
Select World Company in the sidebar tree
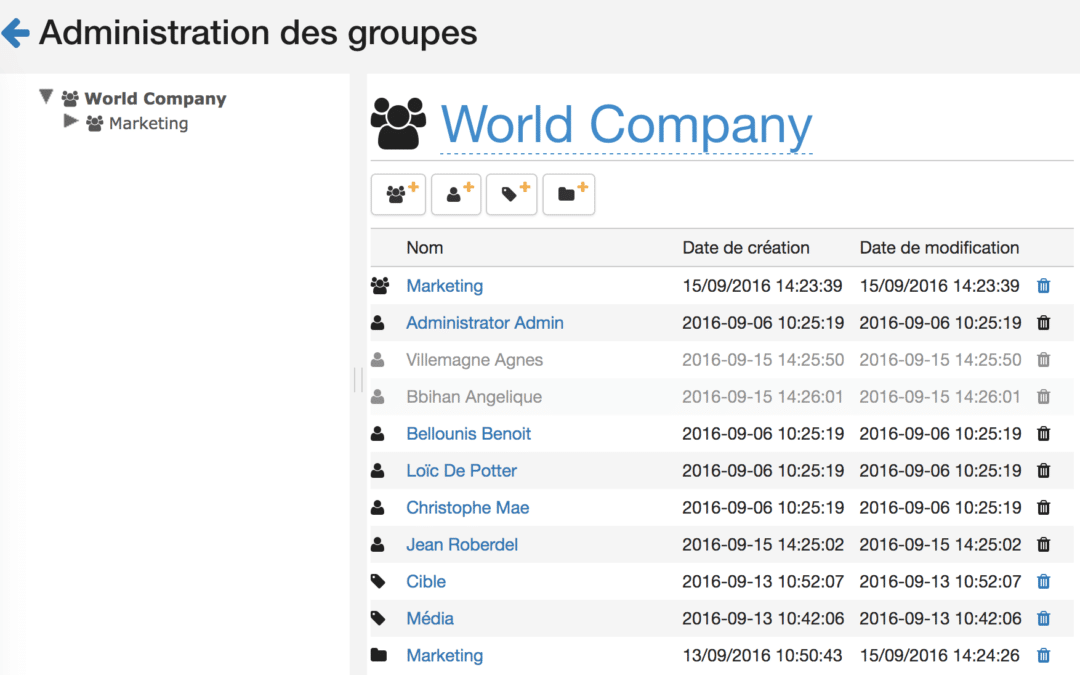click(155, 99)
